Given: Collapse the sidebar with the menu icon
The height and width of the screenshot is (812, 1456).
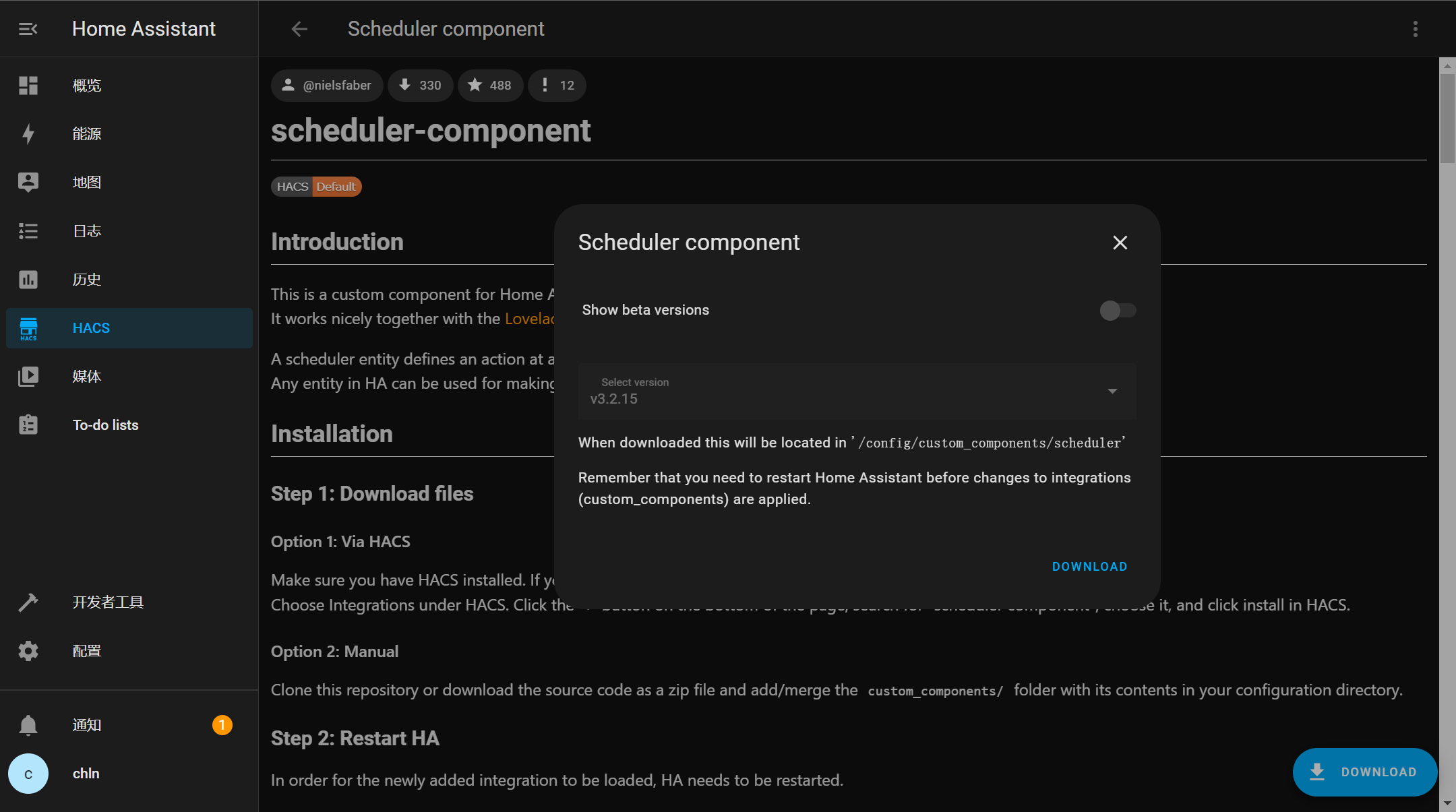Looking at the screenshot, I should coord(28,29).
